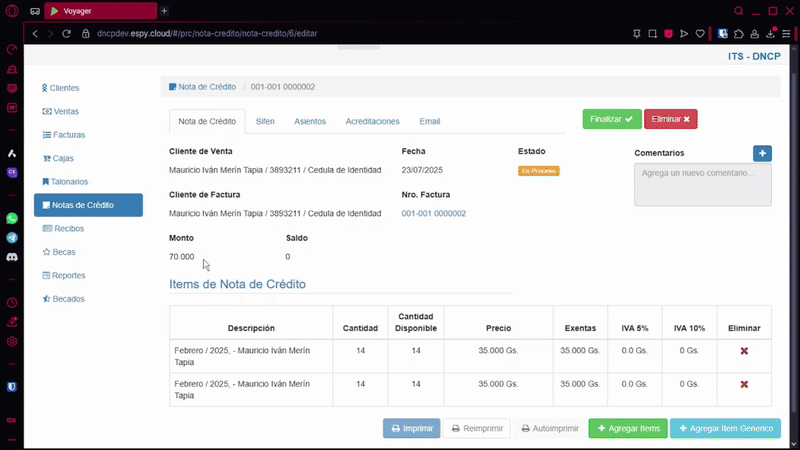Click the ITS - DNCP header title

click(x=754, y=56)
